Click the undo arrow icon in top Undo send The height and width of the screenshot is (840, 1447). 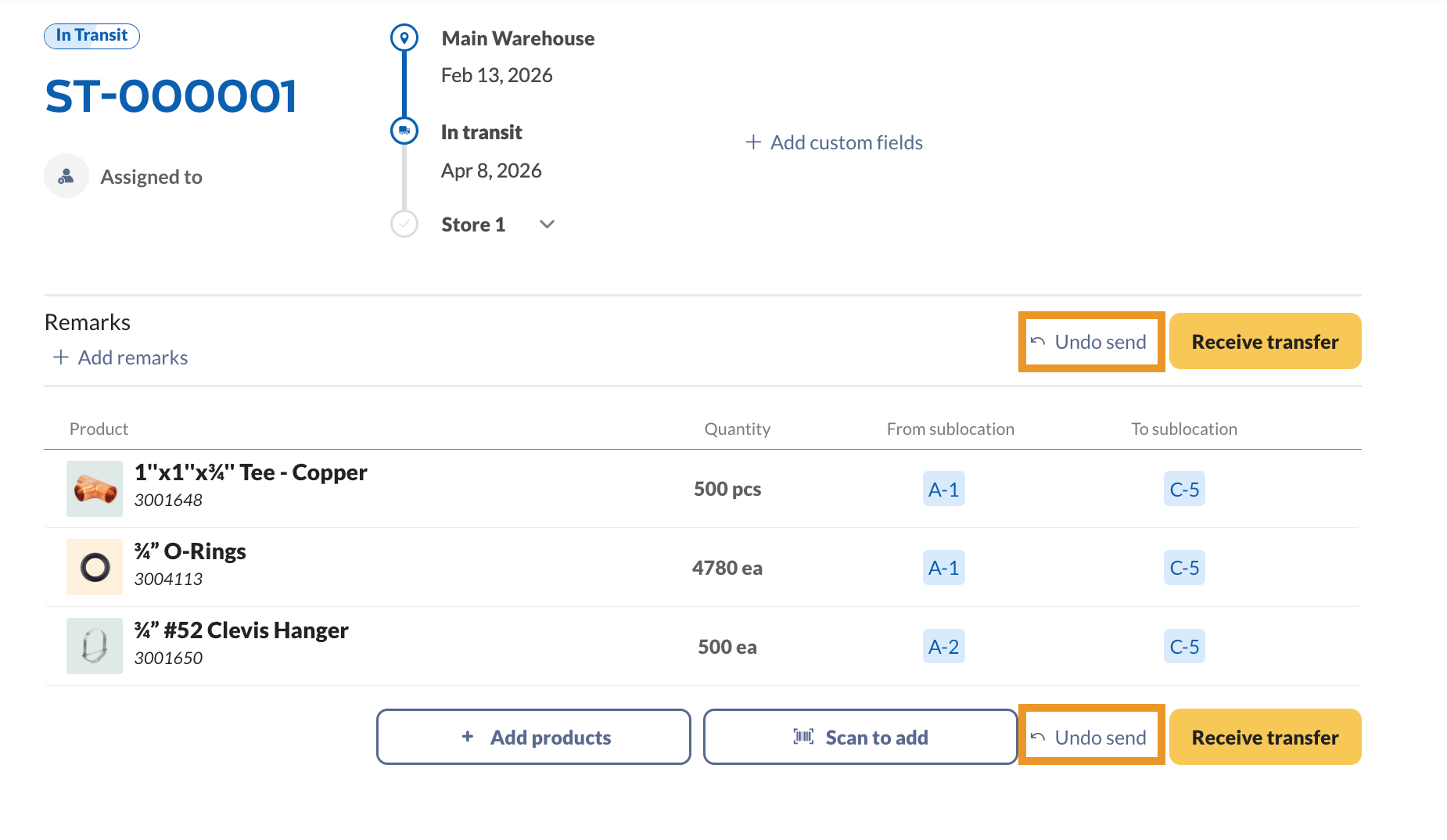[1038, 342]
